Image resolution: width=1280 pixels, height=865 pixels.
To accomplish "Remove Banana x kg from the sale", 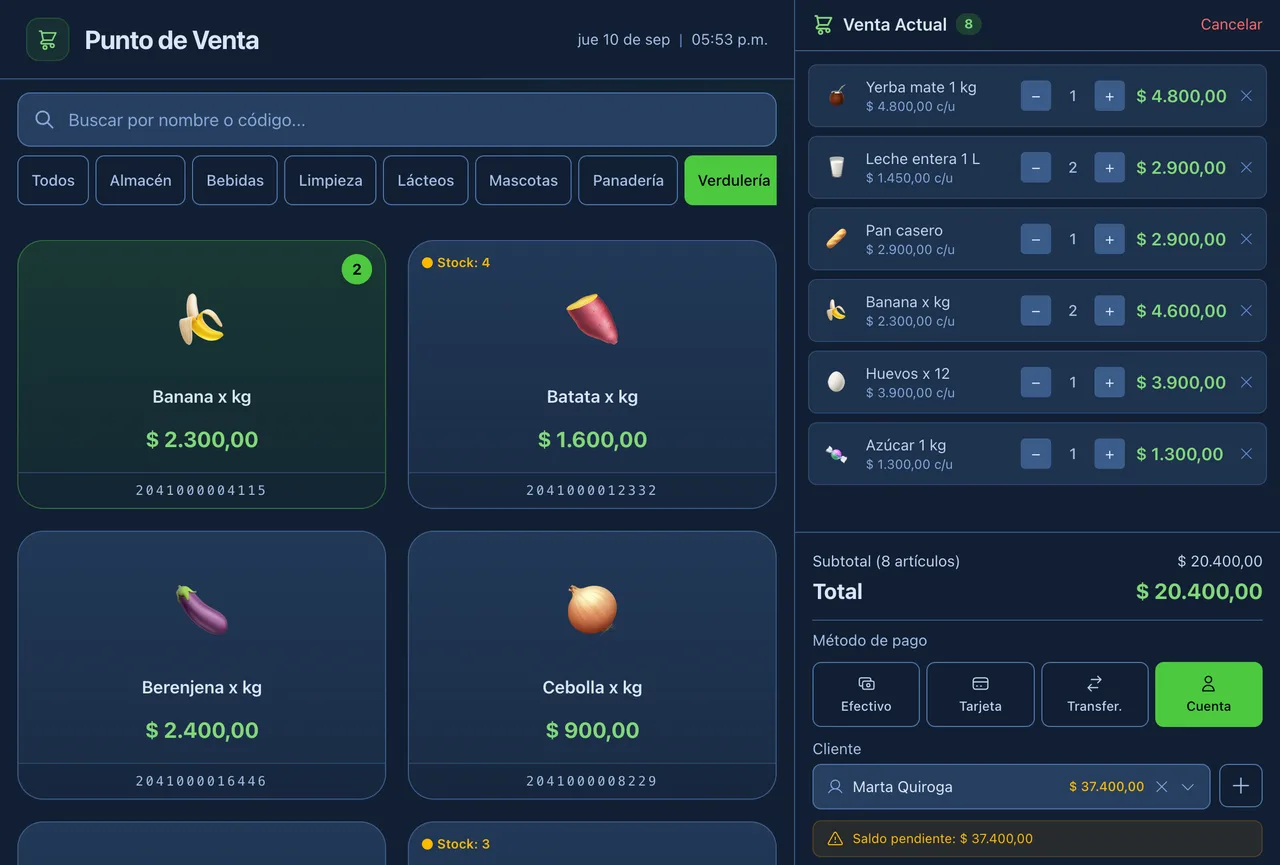I will point(1246,311).
